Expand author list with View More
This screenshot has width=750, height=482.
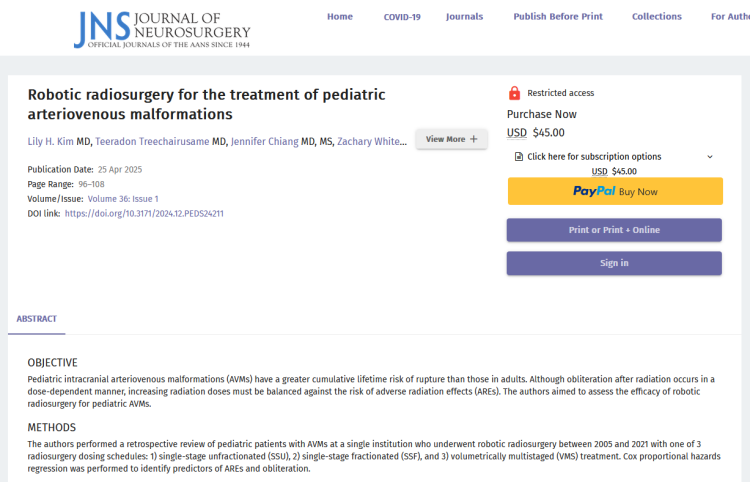click(451, 139)
